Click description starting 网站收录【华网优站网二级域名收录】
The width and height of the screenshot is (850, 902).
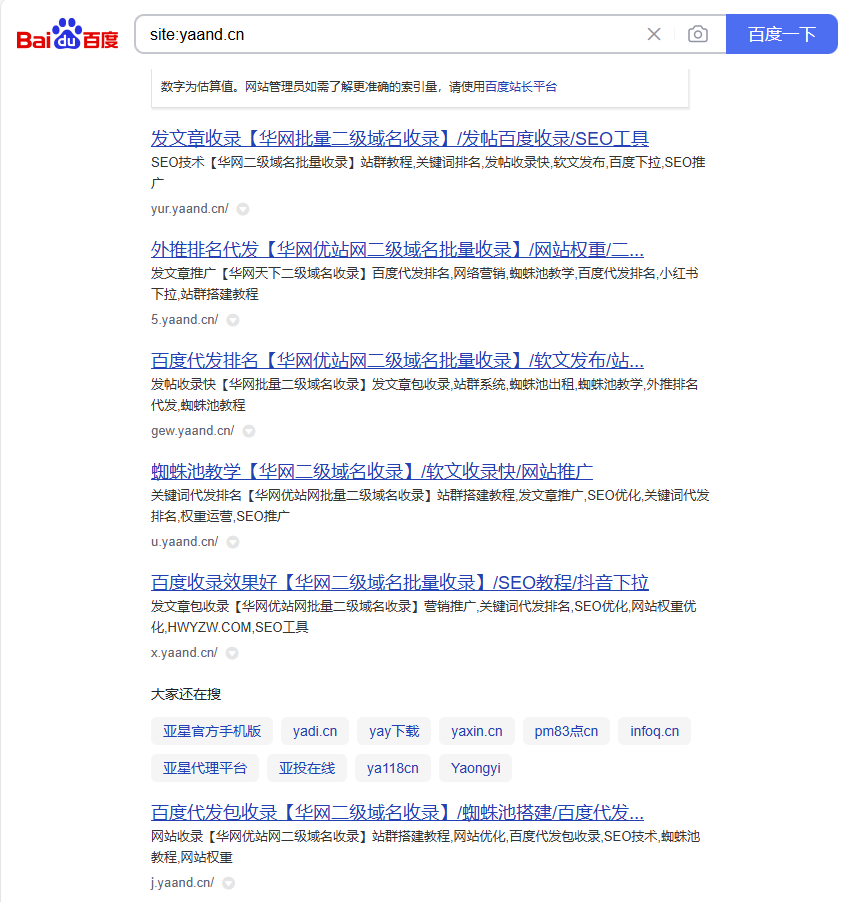(x=425, y=847)
